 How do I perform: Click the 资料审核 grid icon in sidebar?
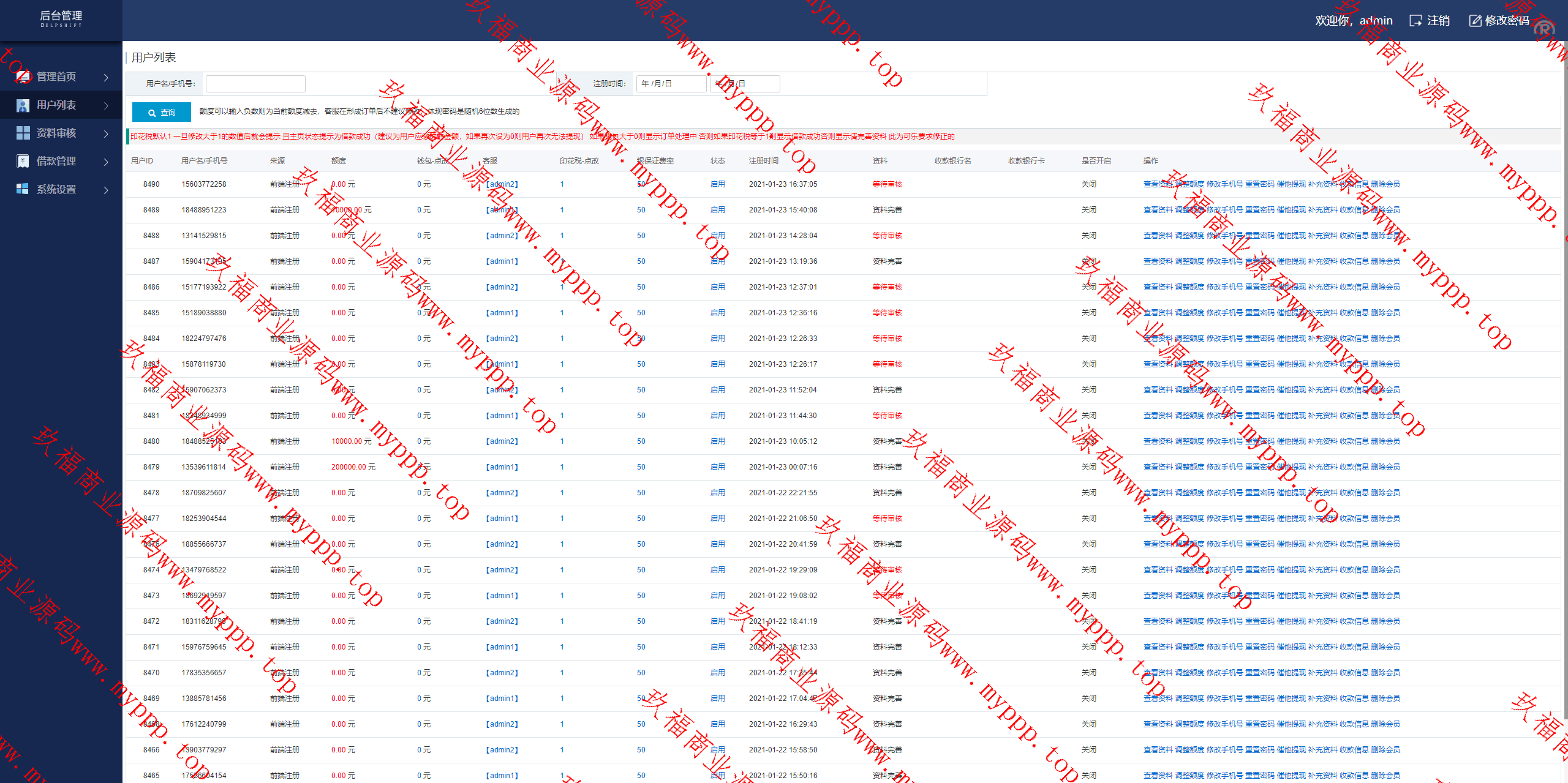[23, 133]
